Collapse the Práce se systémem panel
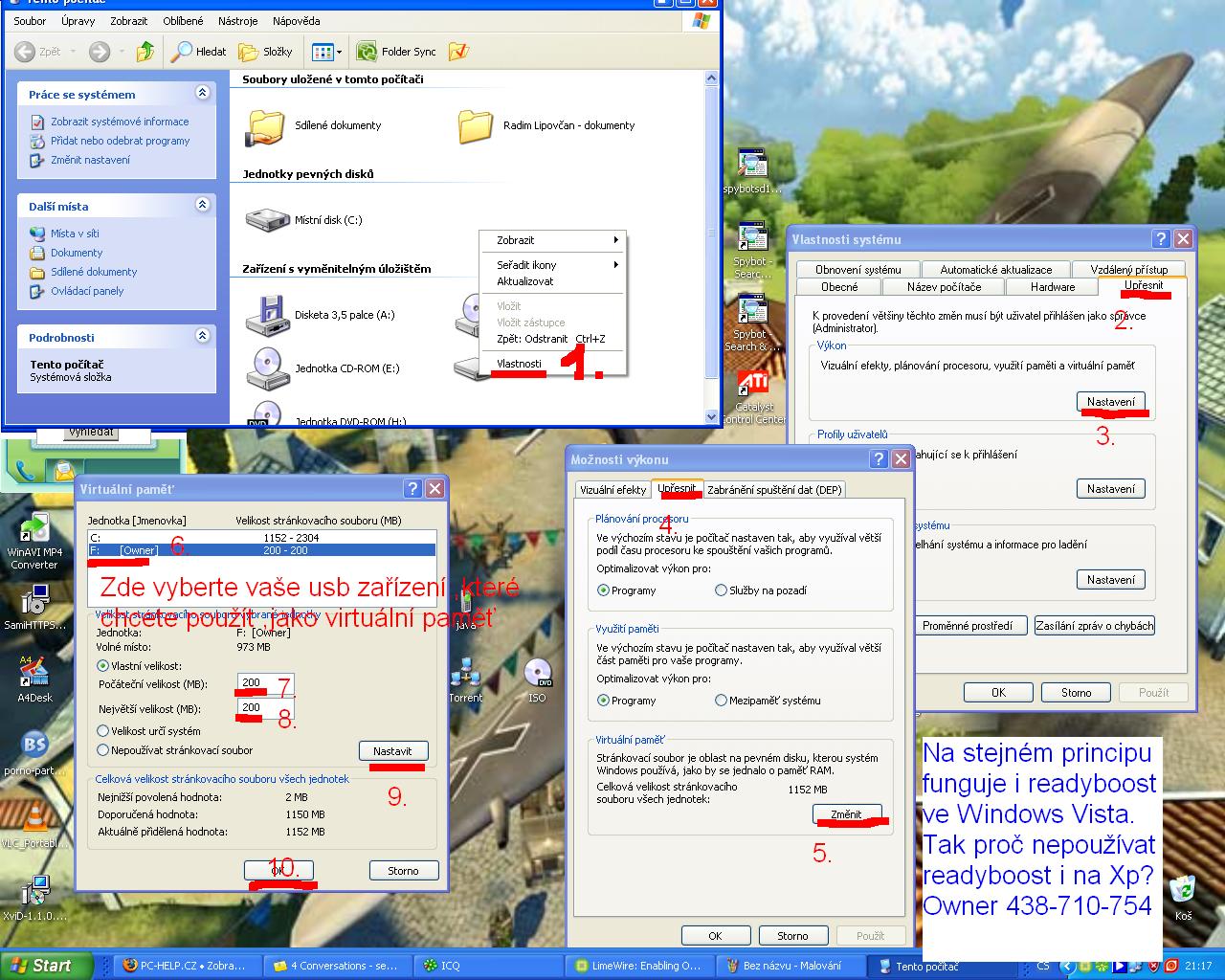 (x=202, y=93)
